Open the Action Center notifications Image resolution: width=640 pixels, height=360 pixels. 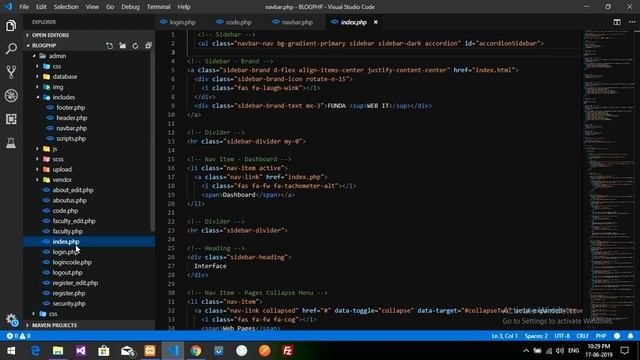click(625, 351)
